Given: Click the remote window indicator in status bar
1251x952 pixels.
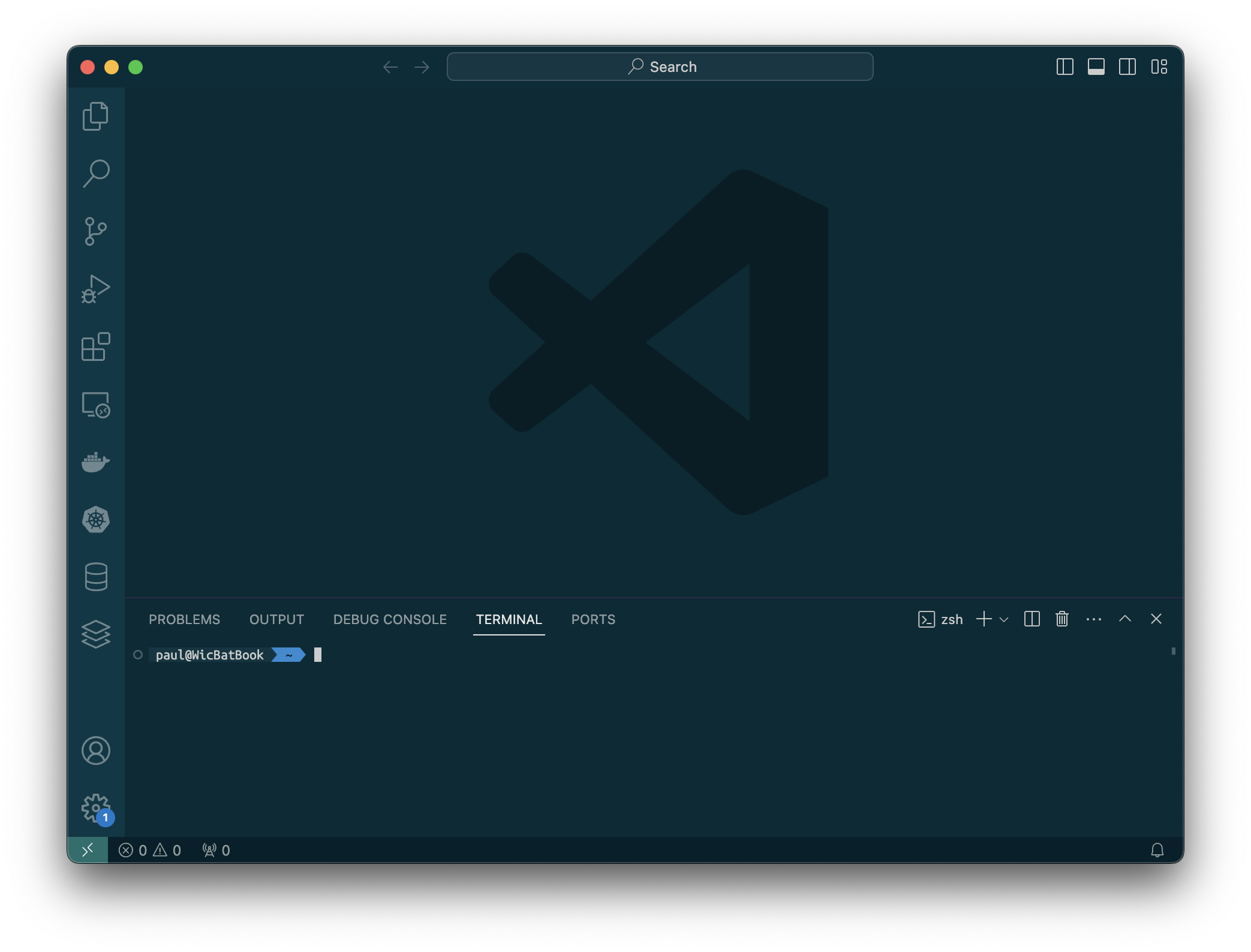Looking at the screenshot, I should pos(88,850).
